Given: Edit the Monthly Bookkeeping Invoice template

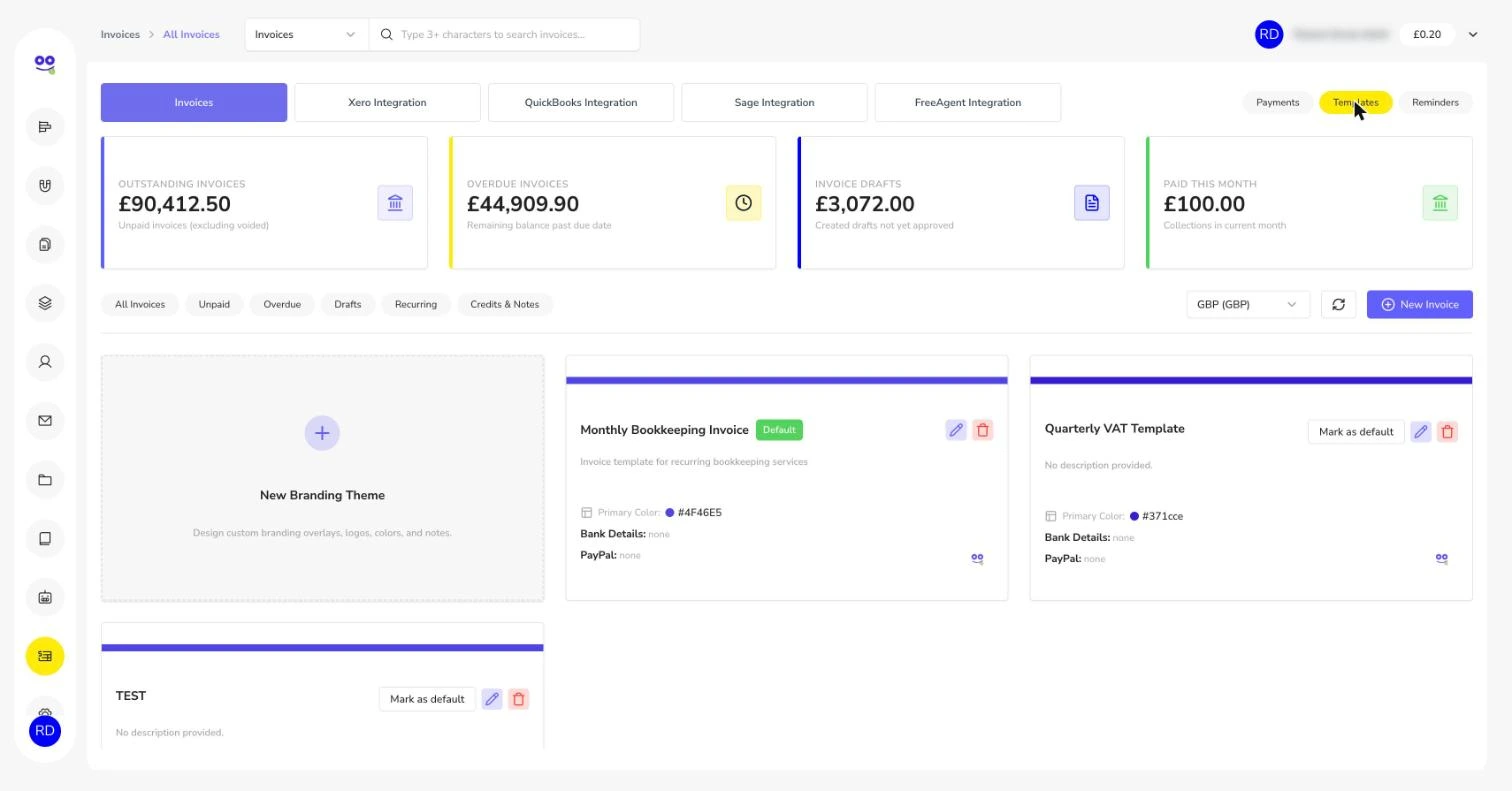Looking at the screenshot, I should 956,430.
